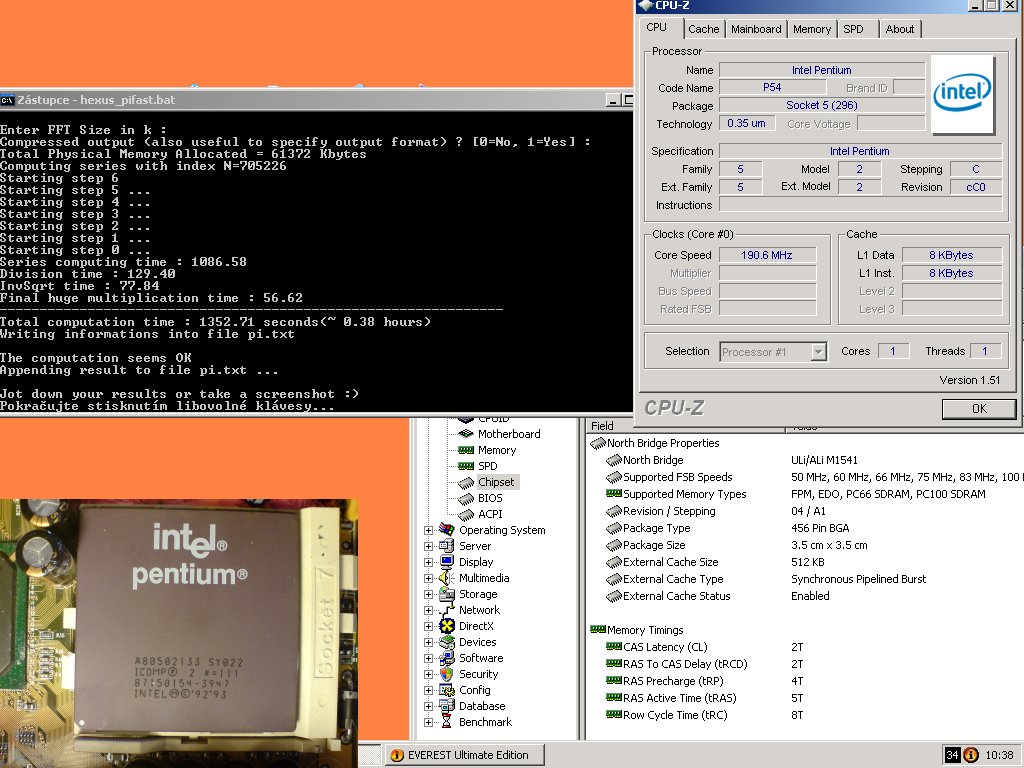Click the Benchmark hourglass icon
Image resolution: width=1024 pixels, height=768 pixels.
[447, 722]
